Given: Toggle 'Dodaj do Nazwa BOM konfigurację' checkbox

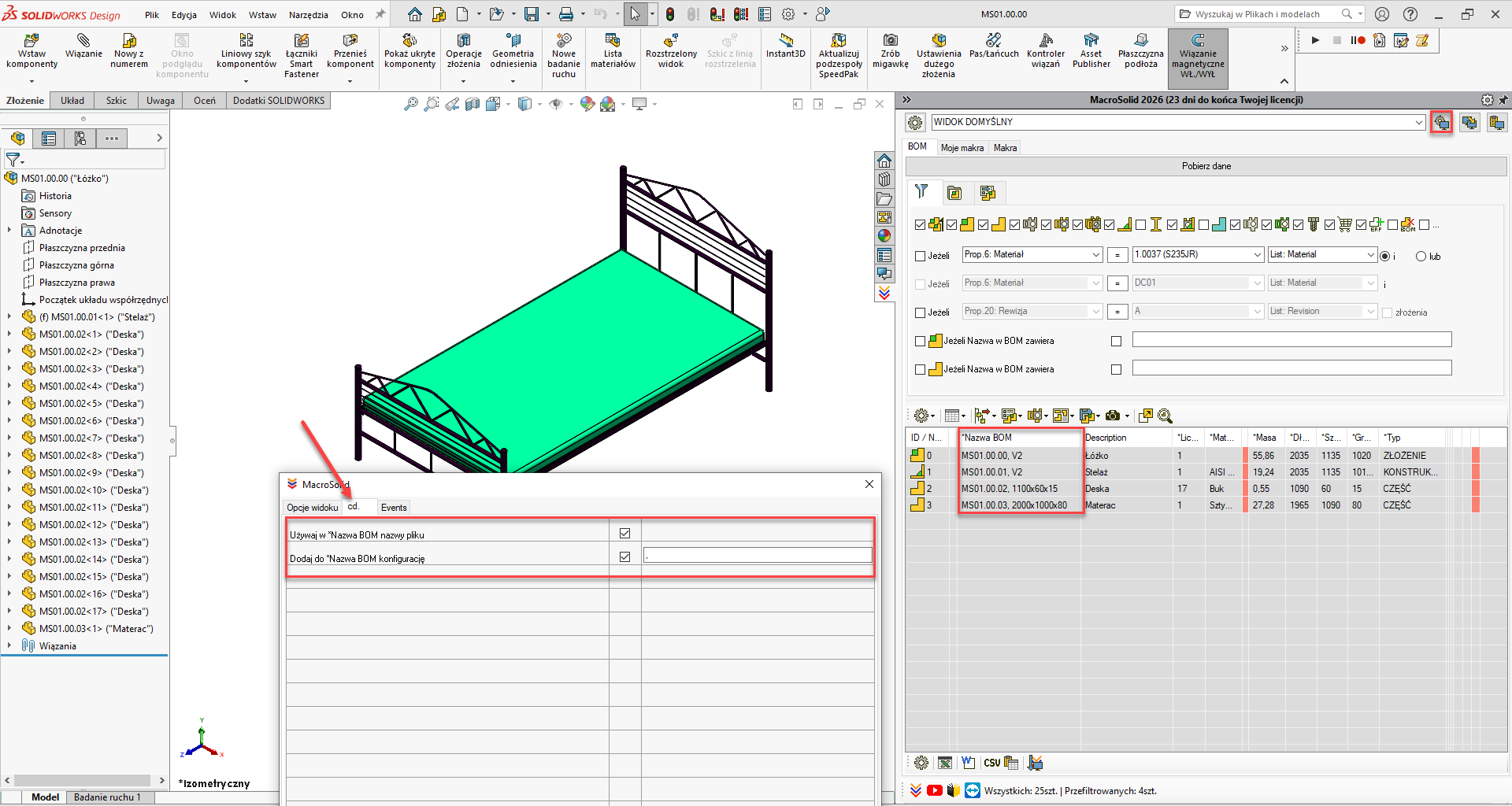Looking at the screenshot, I should pyautogui.click(x=624, y=557).
